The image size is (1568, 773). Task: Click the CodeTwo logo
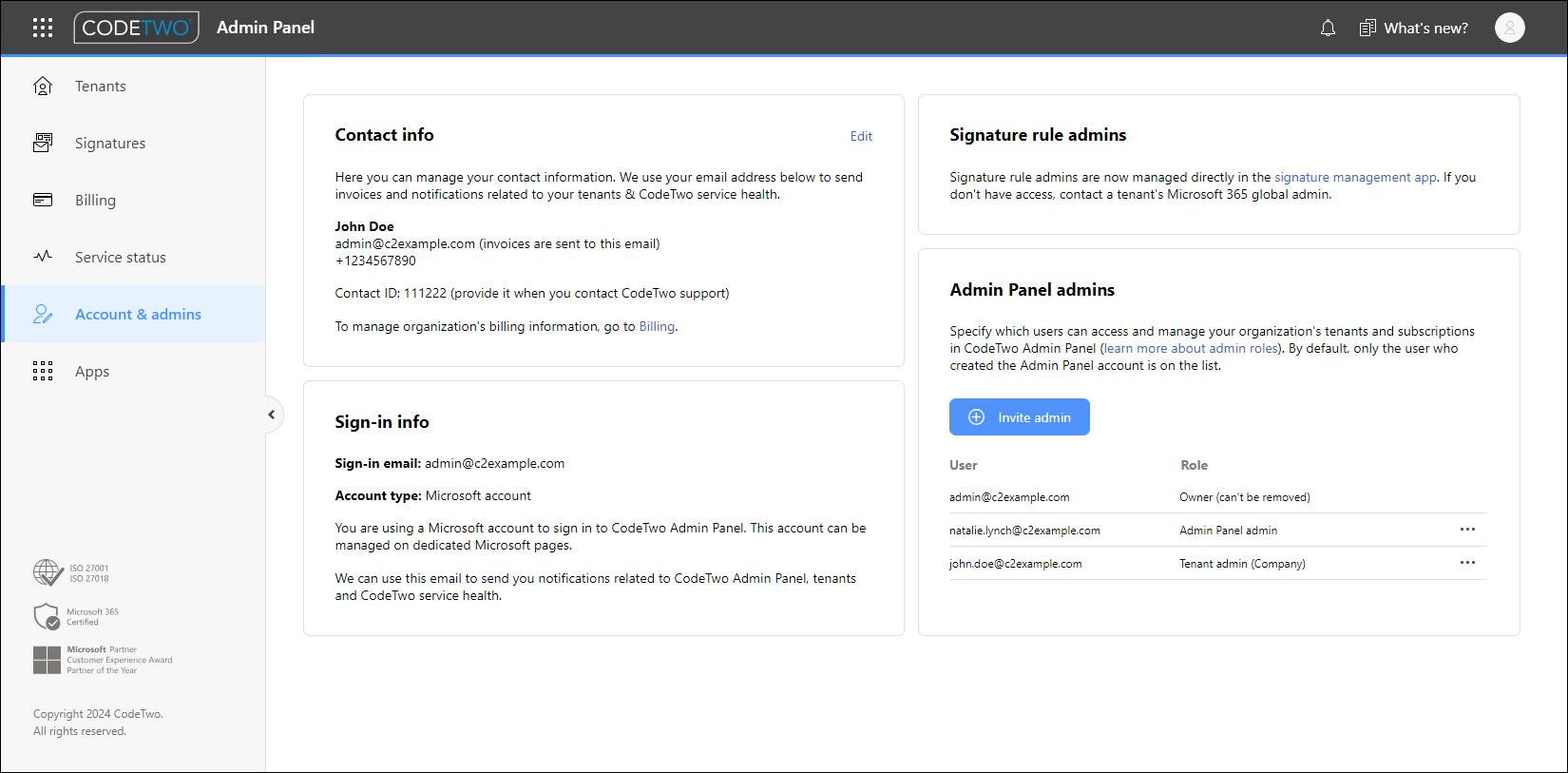pyautogui.click(x=136, y=28)
